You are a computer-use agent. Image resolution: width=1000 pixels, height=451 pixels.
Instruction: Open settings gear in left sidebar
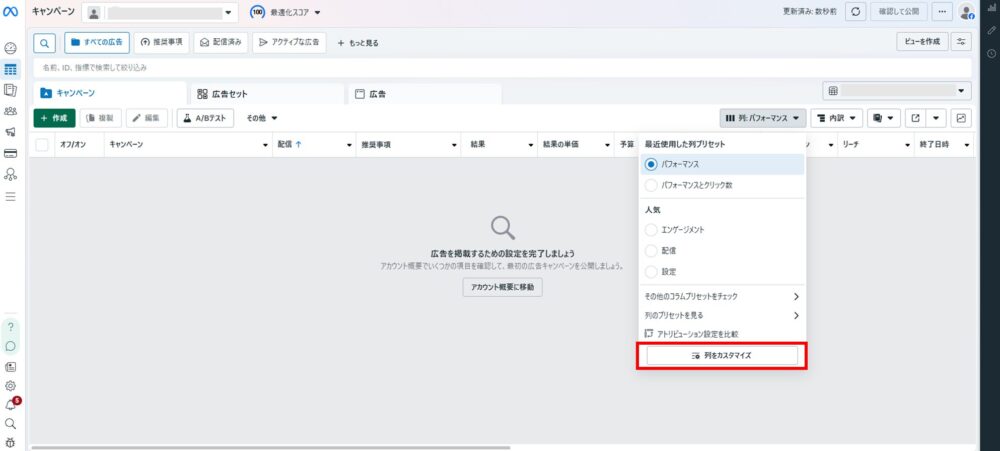click(11, 385)
